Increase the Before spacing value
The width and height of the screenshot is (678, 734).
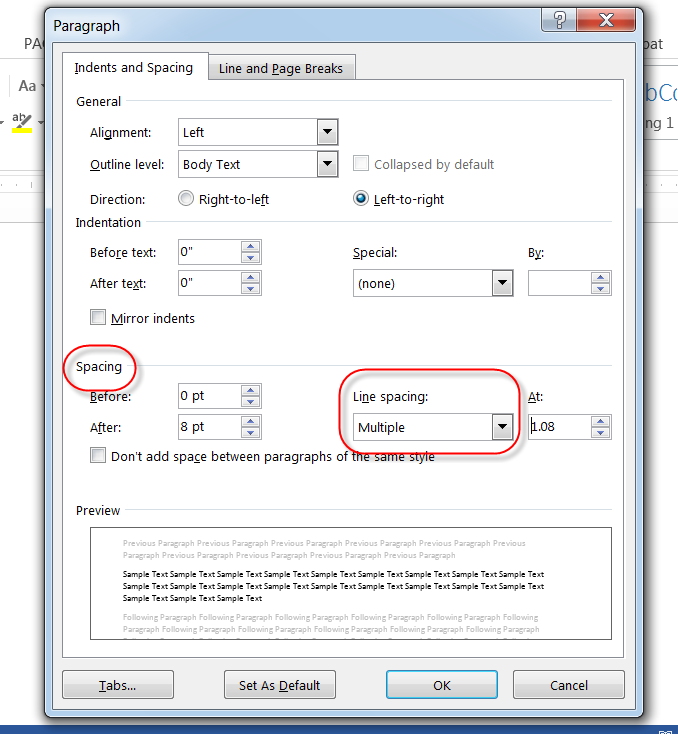point(250,390)
